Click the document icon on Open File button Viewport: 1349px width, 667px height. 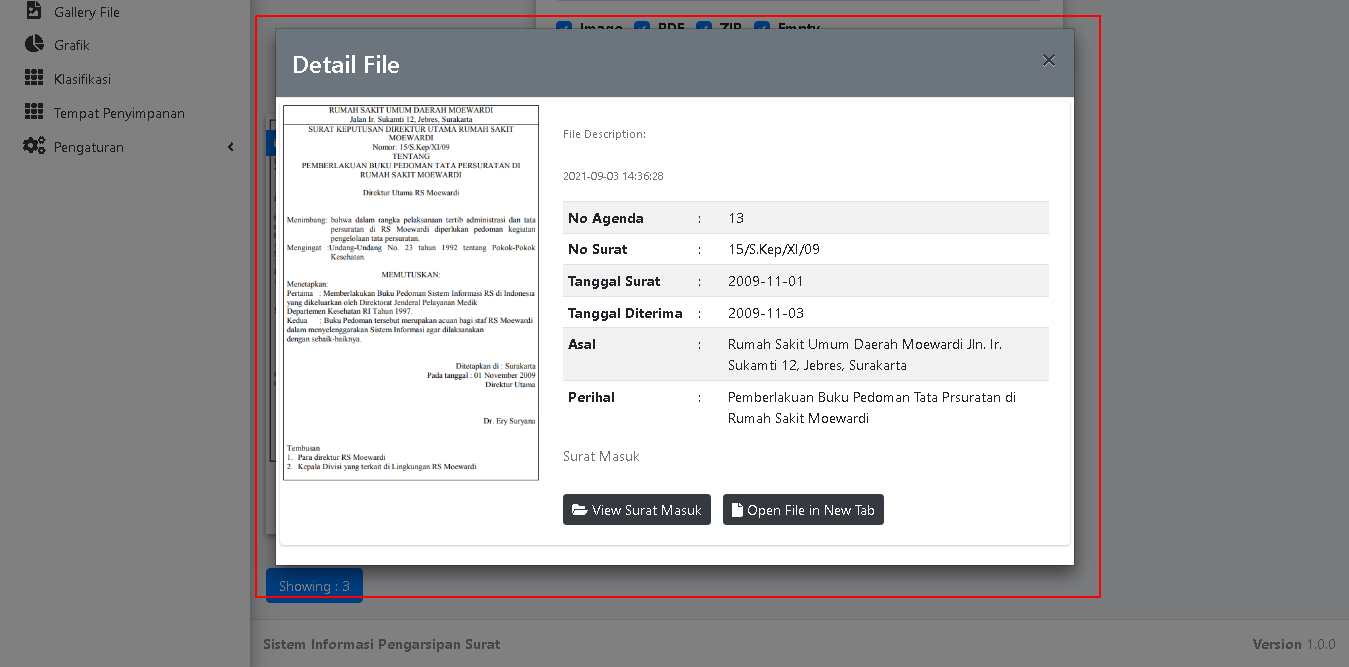click(737, 509)
